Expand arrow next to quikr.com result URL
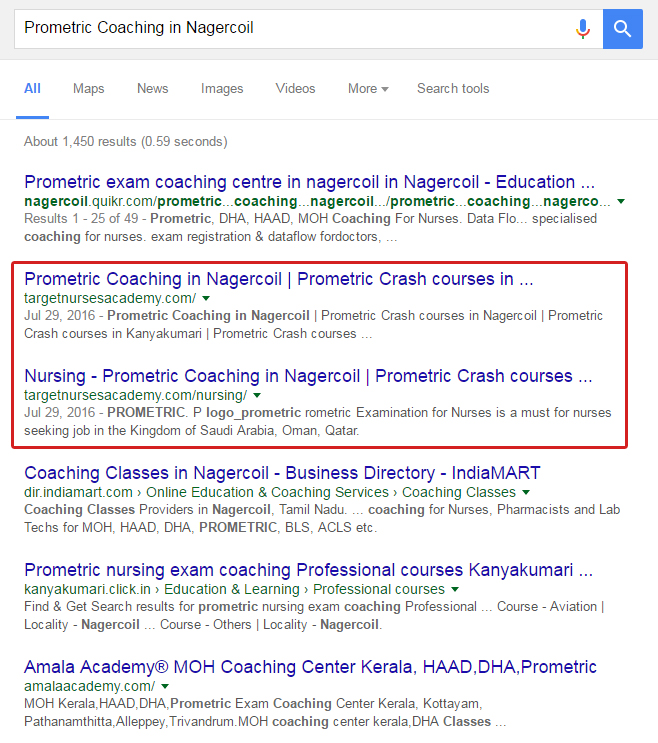The width and height of the screenshot is (658, 743). pos(621,201)
